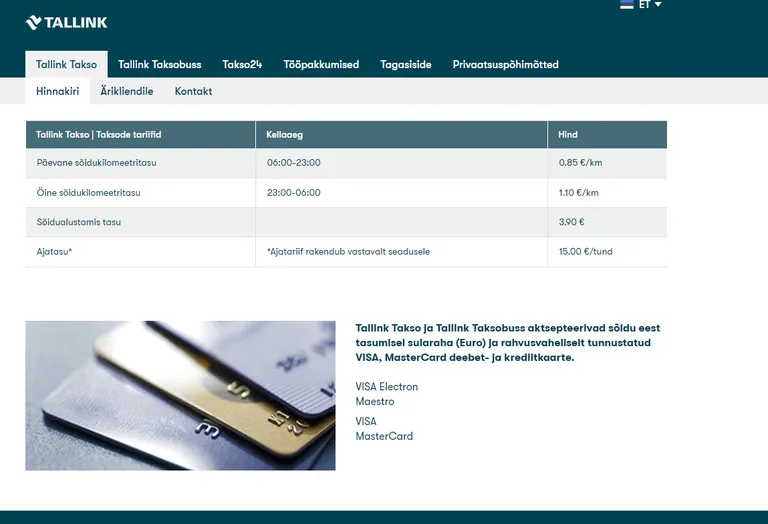Click the Estonian flag icon

pyautogui.click(x=627, y=4)
